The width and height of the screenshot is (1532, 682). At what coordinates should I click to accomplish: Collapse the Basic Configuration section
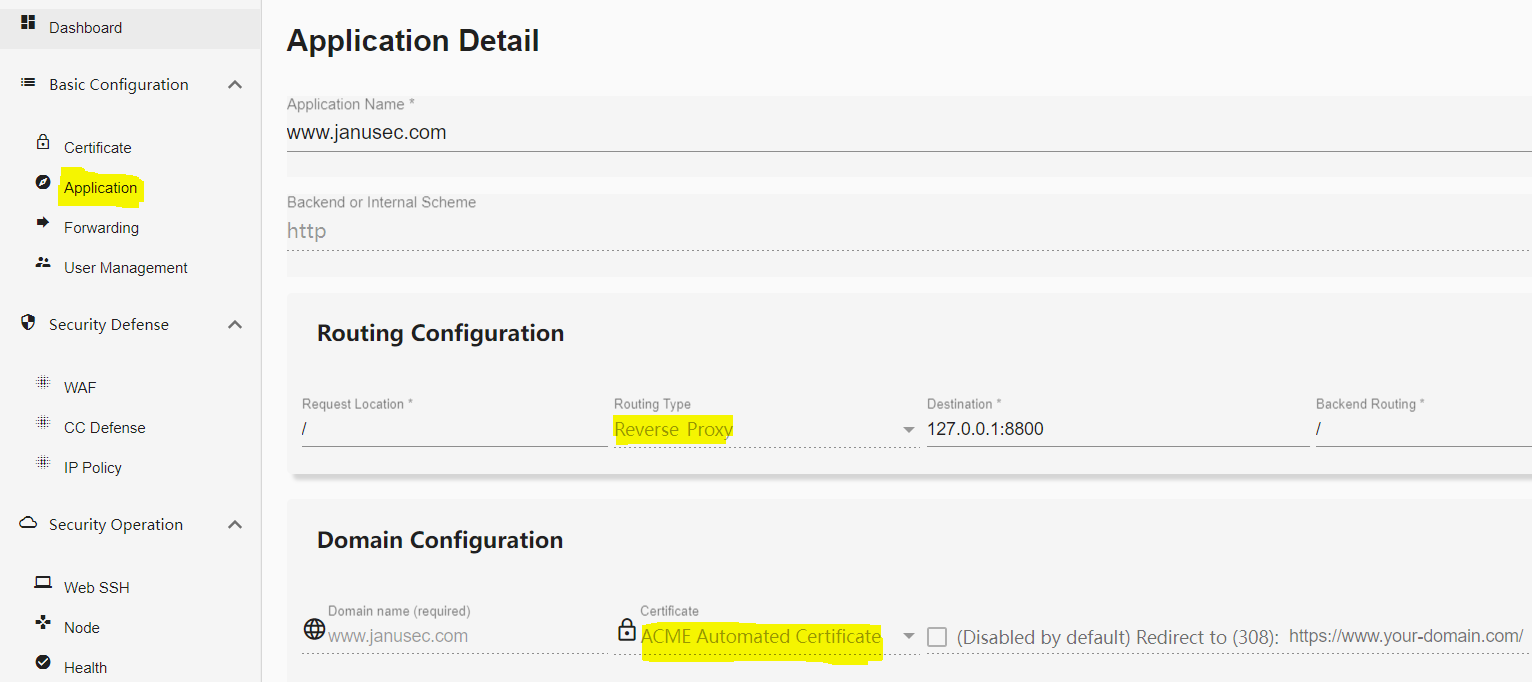pyautogui.click(x=235, y=85)
